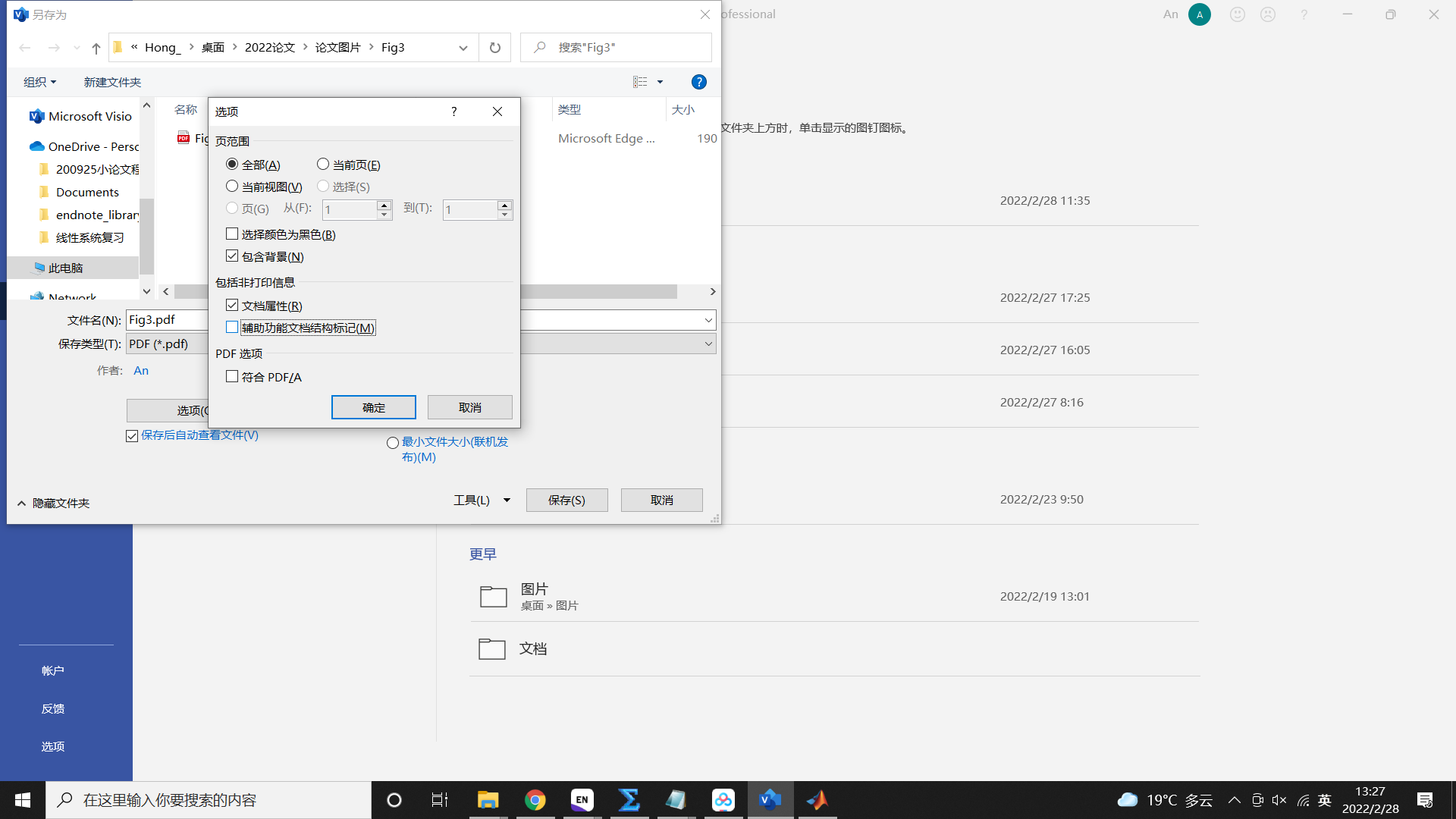Select 此电脑 in navigation tree
Viewport: 1456px width, 819px height.
tap(65, 268)
